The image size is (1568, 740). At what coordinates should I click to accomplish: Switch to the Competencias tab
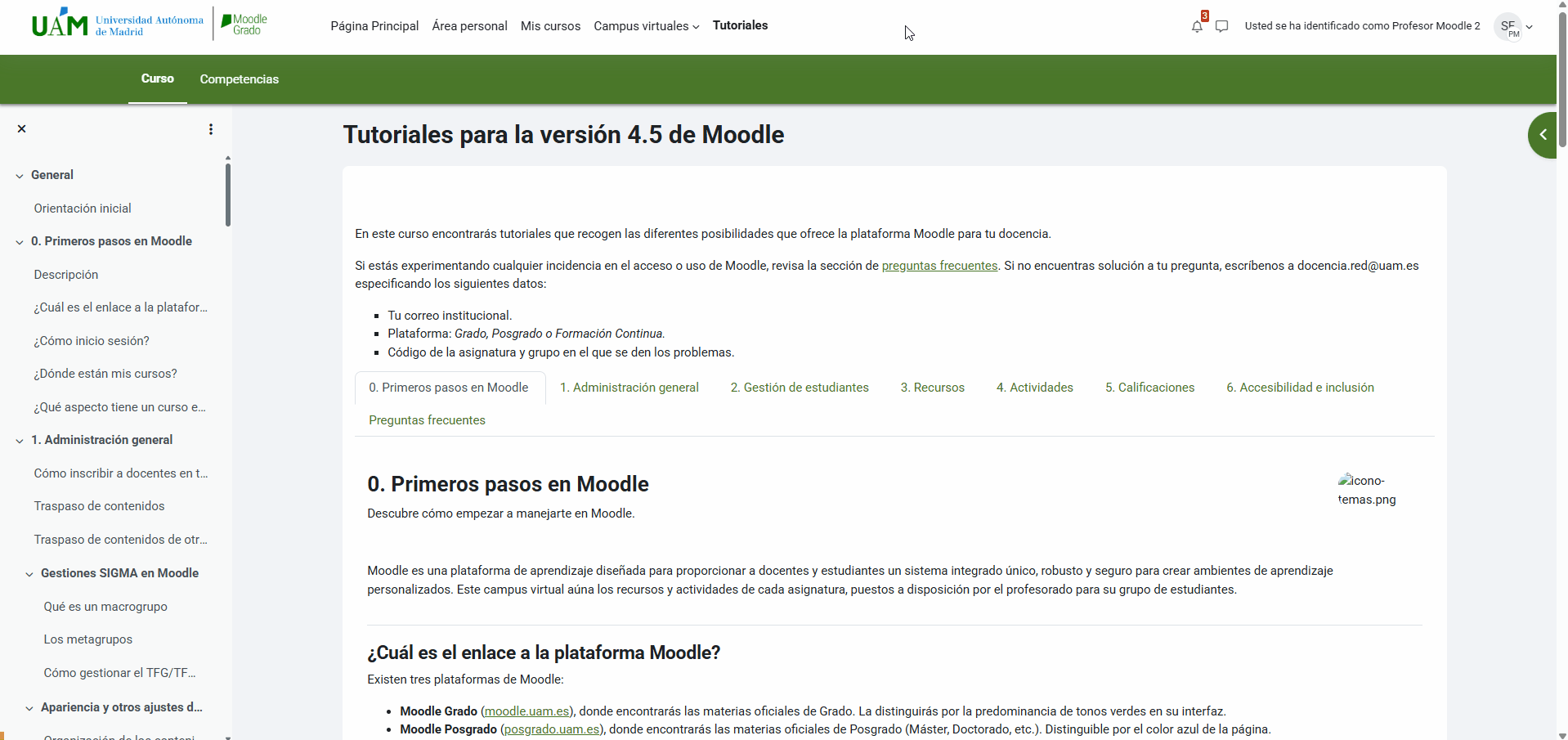[x=240, y=79]
